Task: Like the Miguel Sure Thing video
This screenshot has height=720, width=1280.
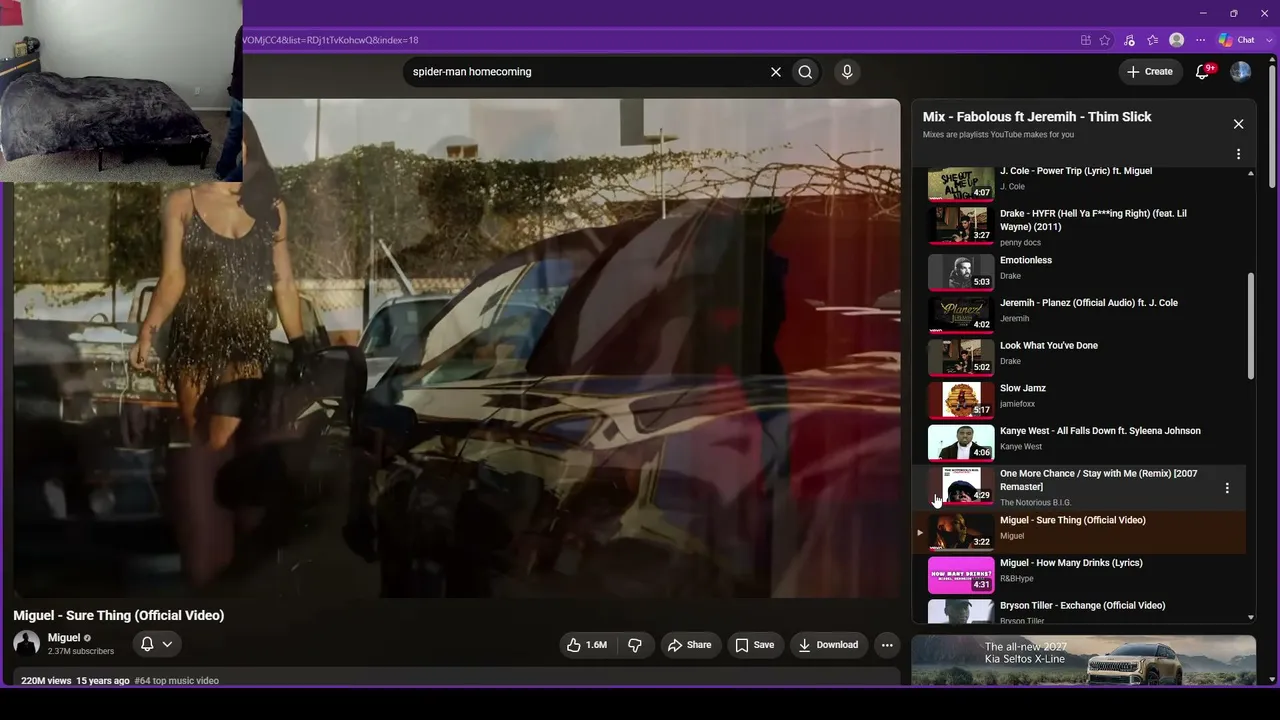Action: coord(587,645)
